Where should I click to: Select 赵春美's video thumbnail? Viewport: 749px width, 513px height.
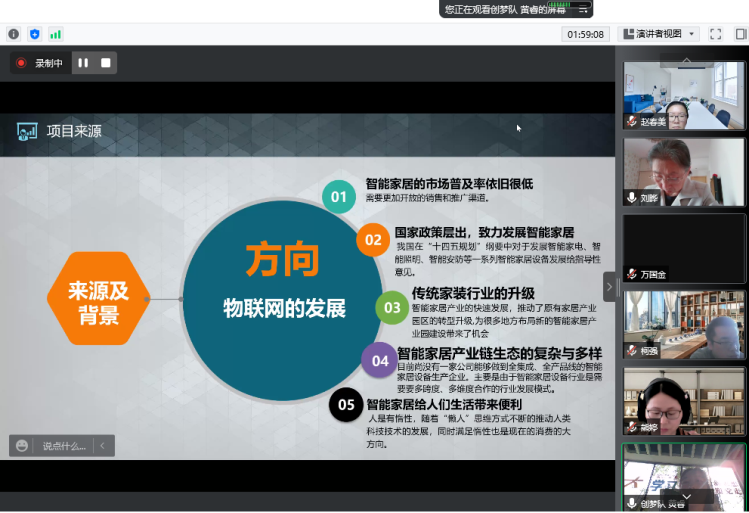(x=684, y=96)
